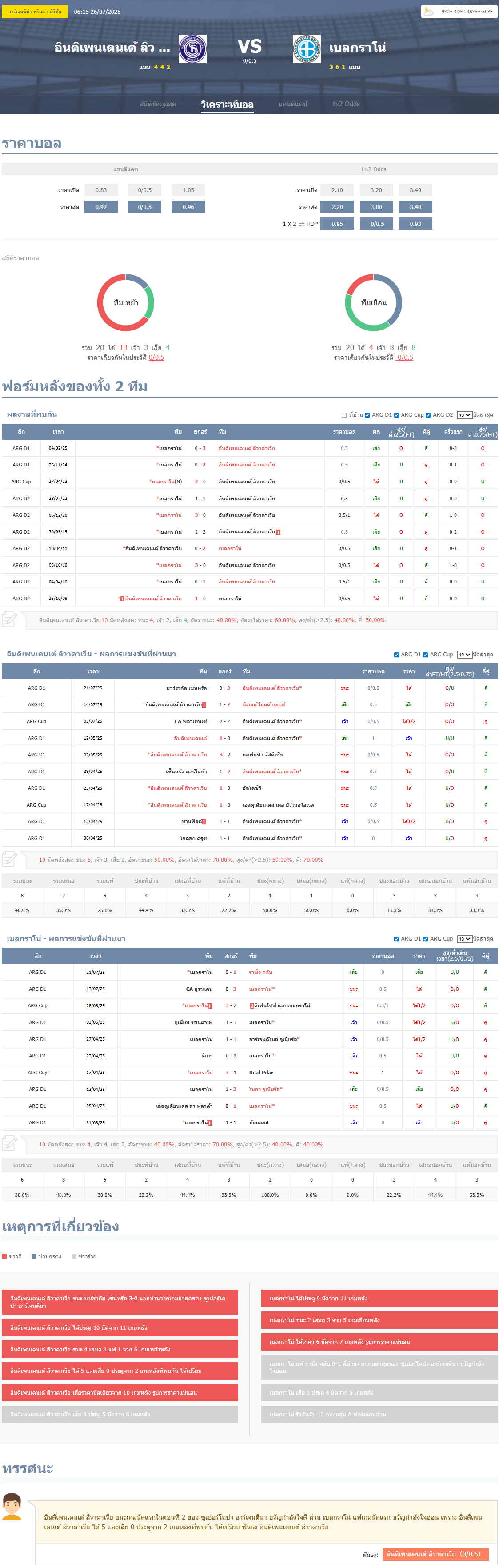Click the red card icon on the 30/09/19 row

pyautogui.click(x=278, y=532)
